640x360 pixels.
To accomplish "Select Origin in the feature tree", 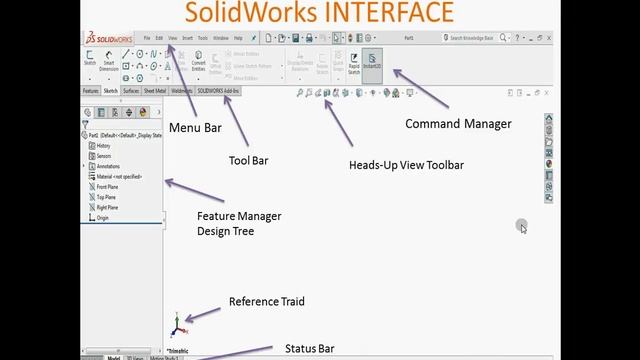I will pyautogui.click(x=99, y=218).
